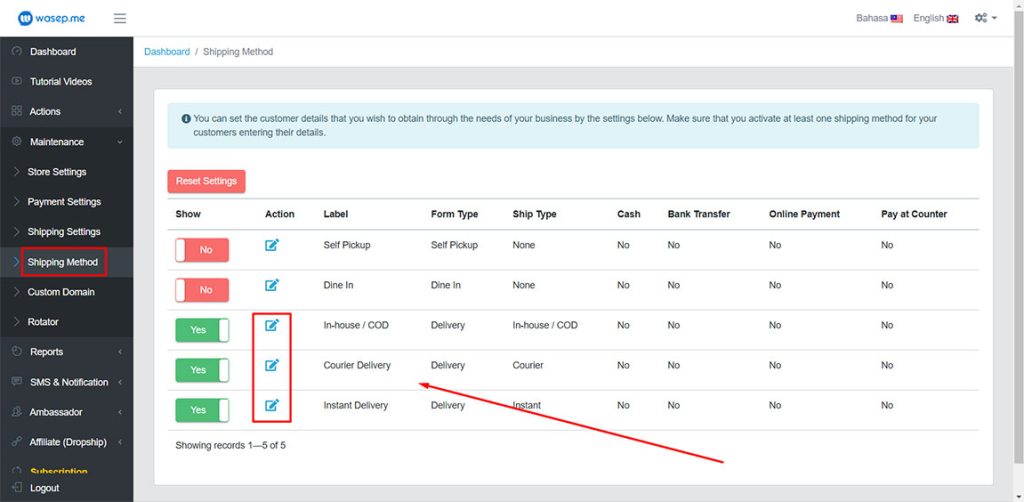Click the Courier Delivery label text

click(x=357, y=365)
